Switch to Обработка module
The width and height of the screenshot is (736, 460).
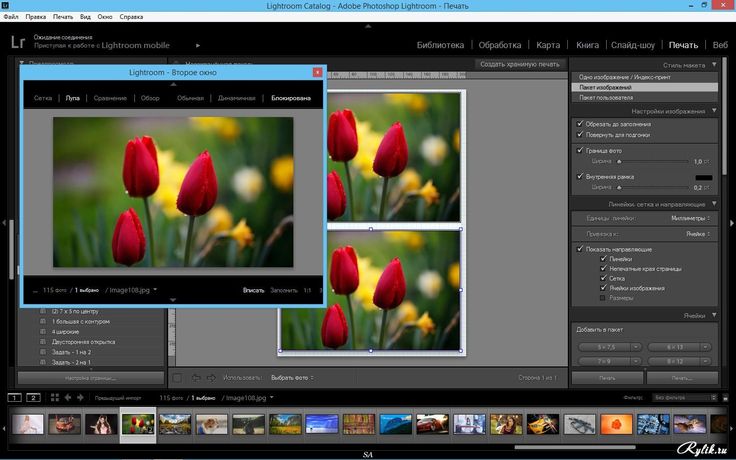point(499,45)
